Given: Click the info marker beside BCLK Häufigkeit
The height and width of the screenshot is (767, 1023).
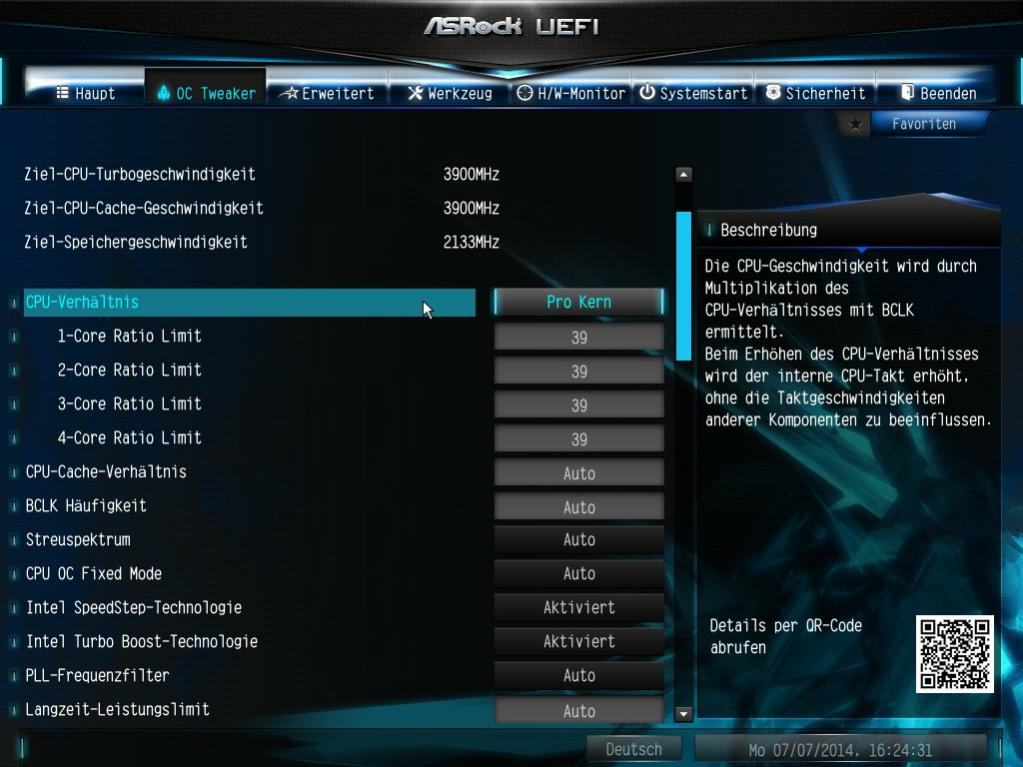Looking at the screenshot, I should pyautogui.click(x=14, y=506).
